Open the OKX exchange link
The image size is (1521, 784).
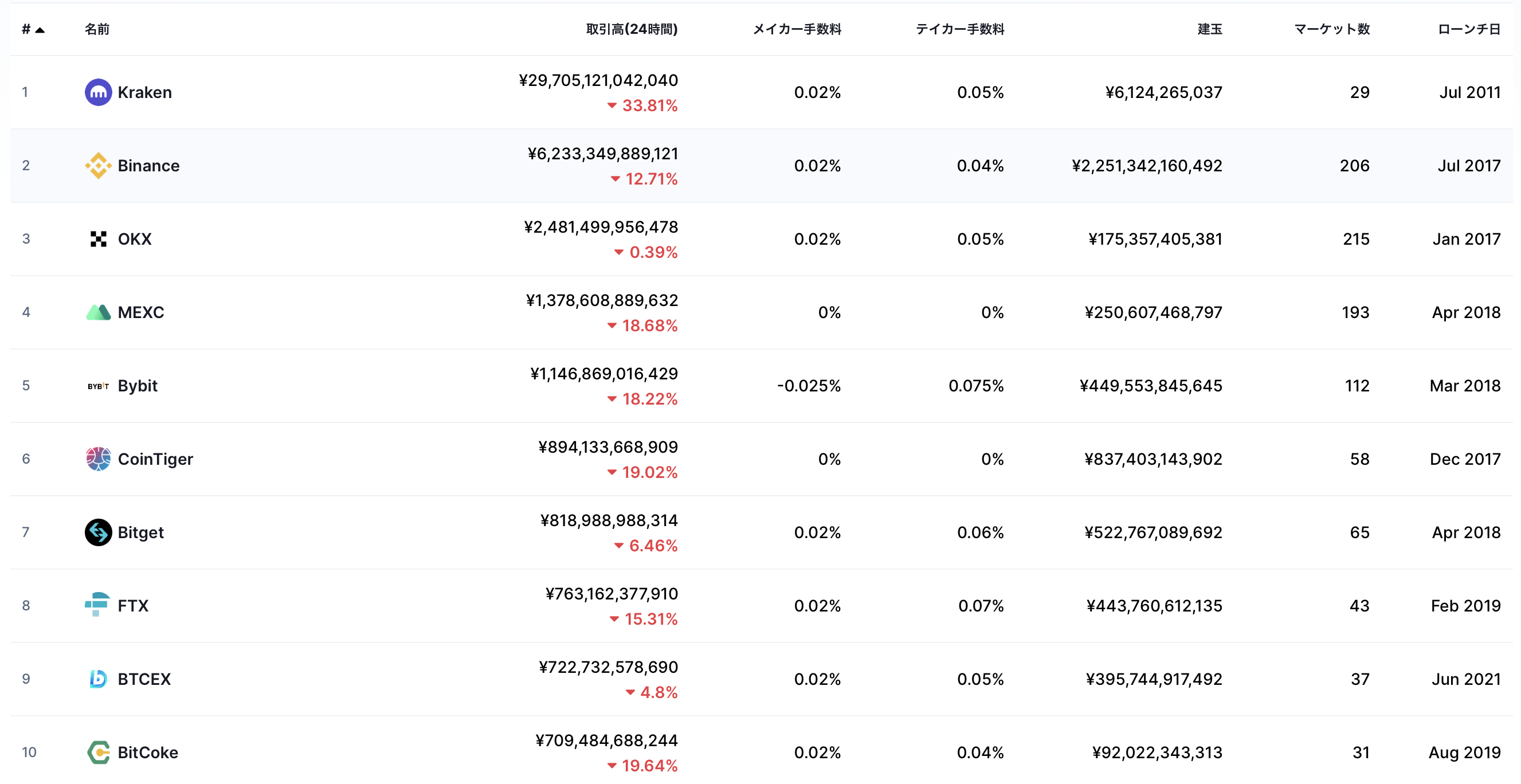coord(135,239)
